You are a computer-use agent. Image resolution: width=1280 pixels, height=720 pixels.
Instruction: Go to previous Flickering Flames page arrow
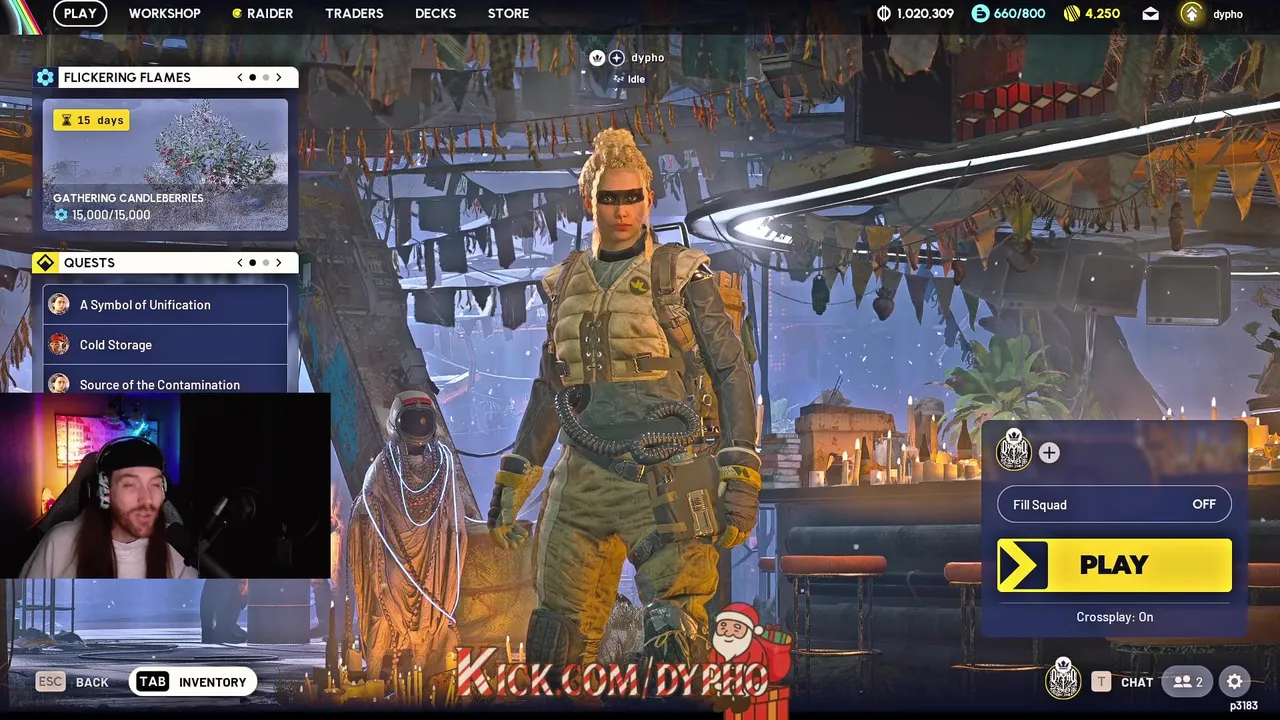239,77
